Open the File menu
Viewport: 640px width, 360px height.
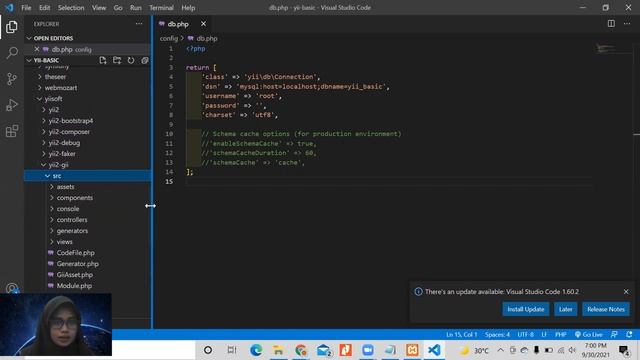click(26, 8)
